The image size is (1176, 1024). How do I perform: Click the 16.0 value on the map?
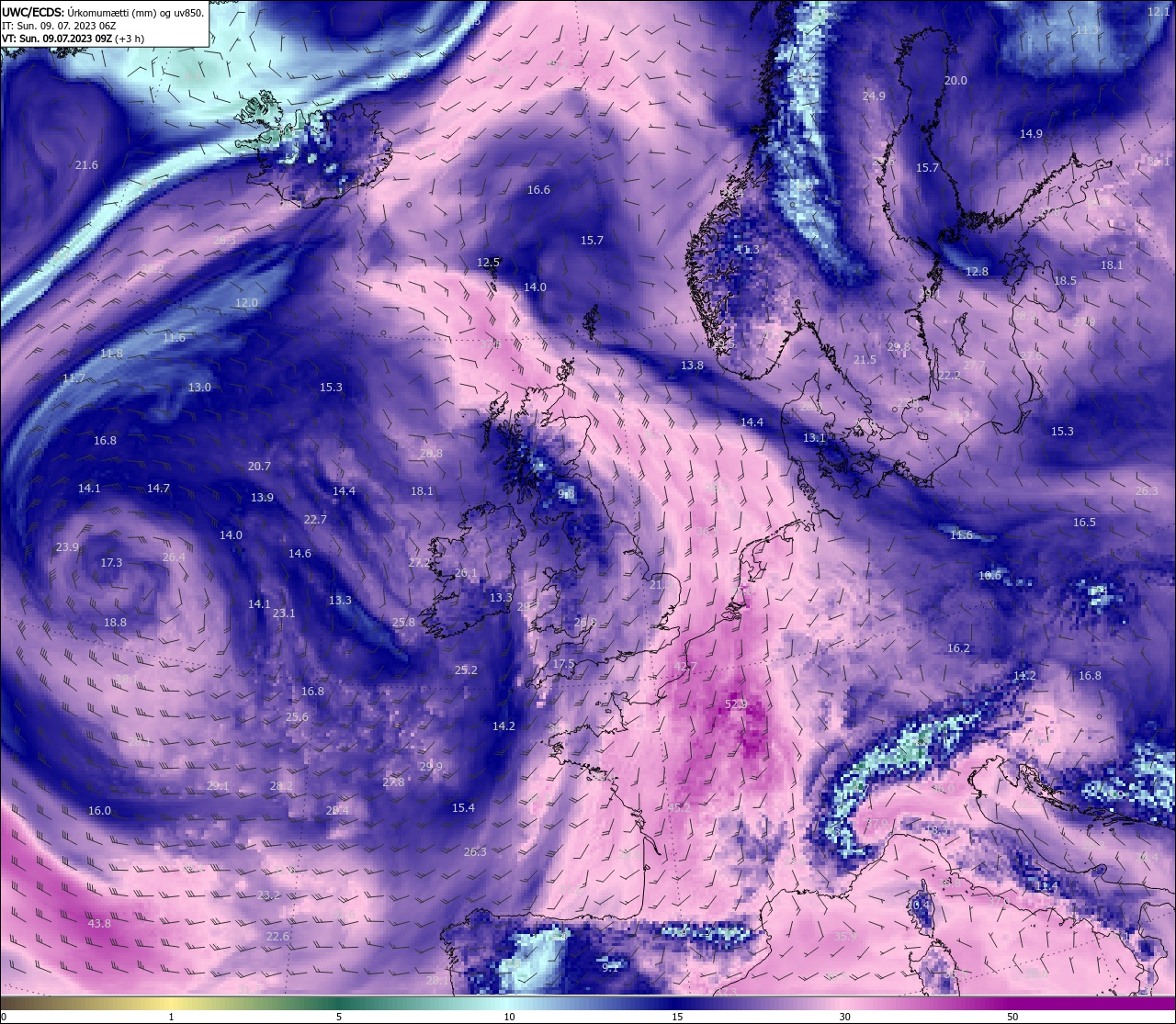tap(99, 811)
